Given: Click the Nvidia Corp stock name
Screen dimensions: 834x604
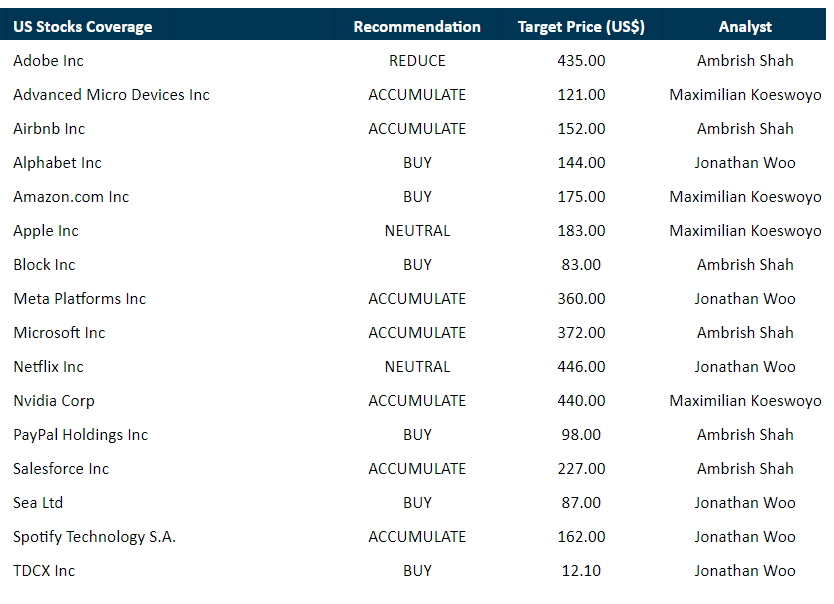Looking at the screenshot, I should [x=54, y=401].
